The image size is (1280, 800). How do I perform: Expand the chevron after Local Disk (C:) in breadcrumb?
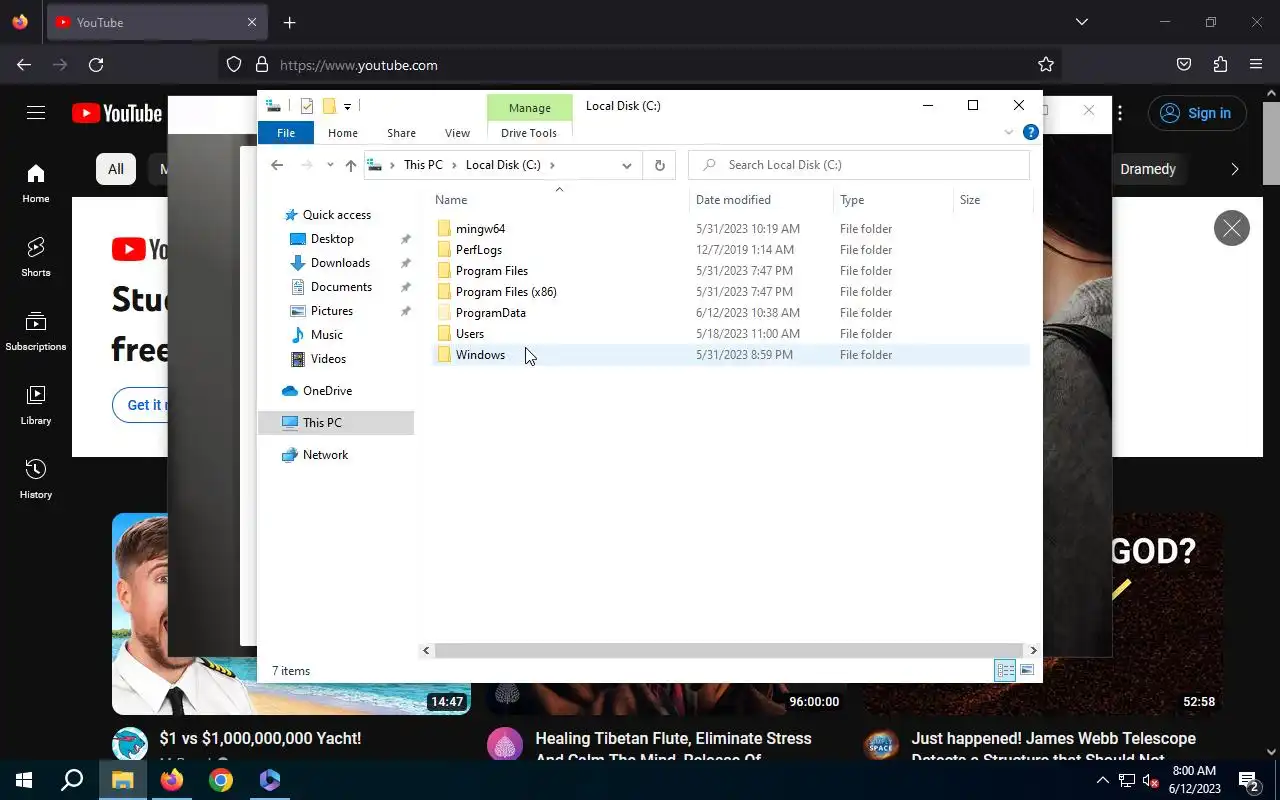click(552, 165)
